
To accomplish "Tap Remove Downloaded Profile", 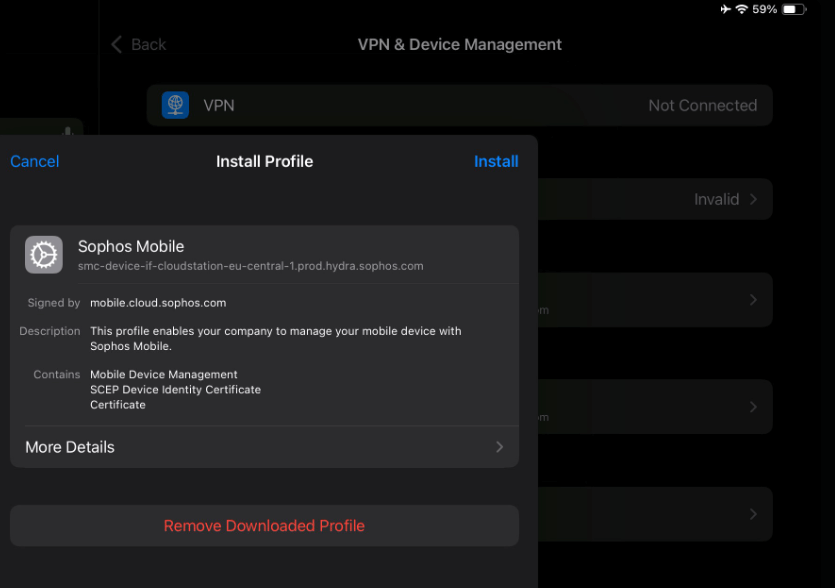I will [x=264, y=526].
